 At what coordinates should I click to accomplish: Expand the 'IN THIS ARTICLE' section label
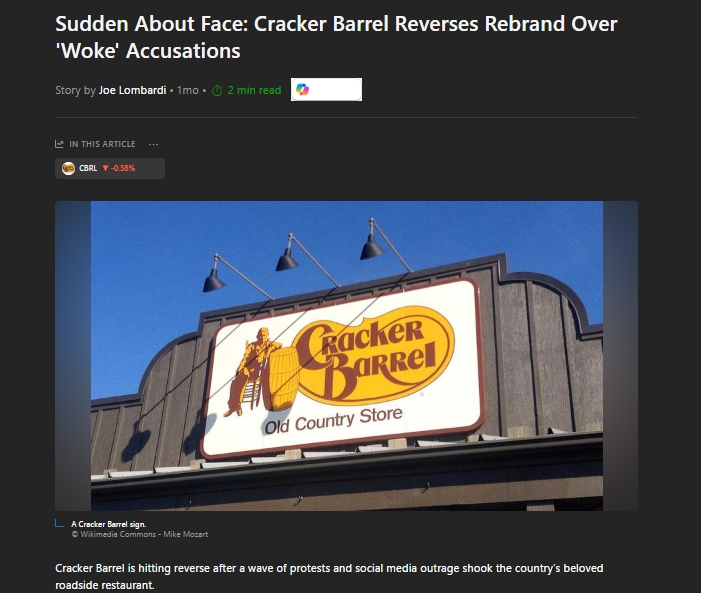[102, 144]
